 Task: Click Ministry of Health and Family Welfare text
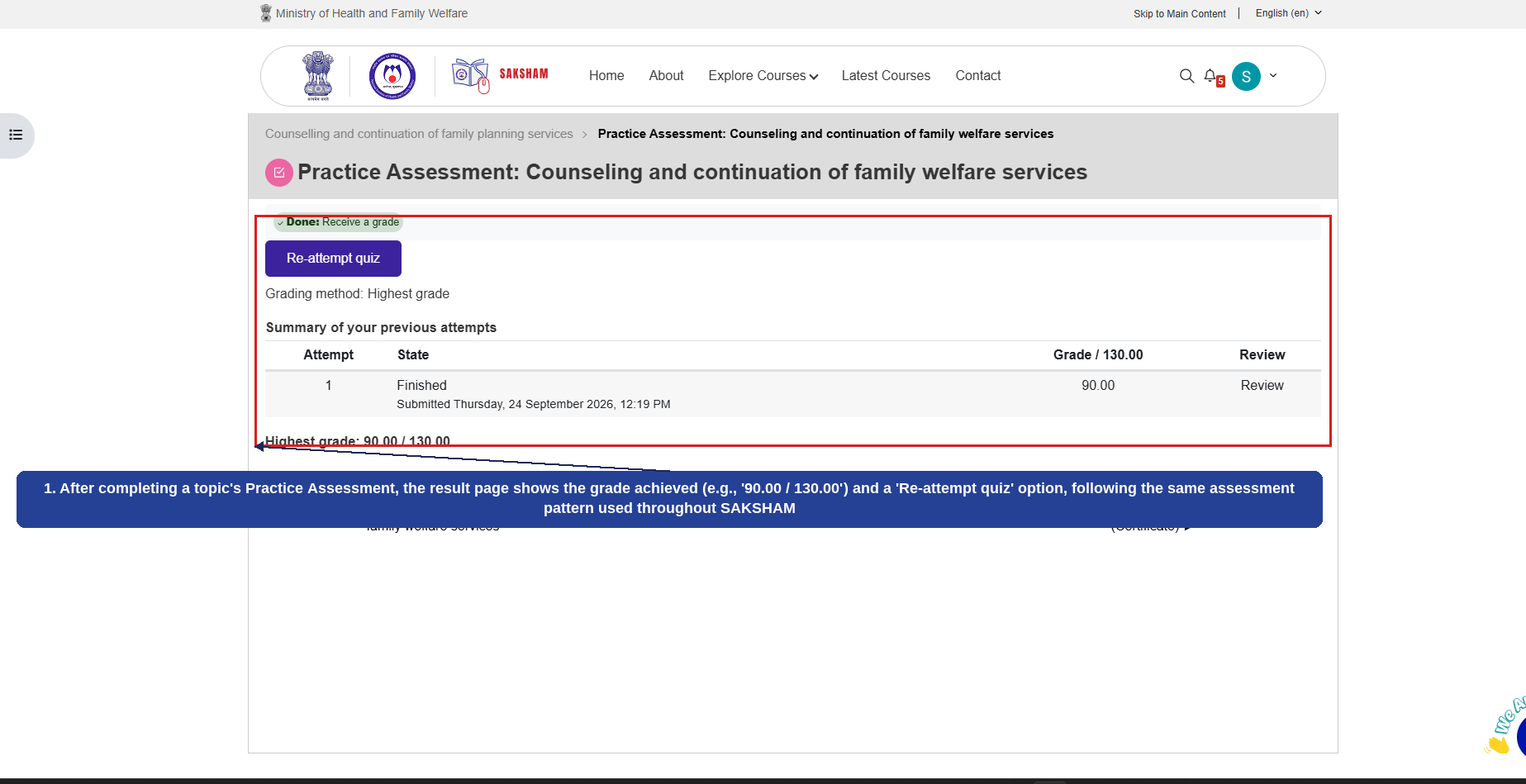click(372, 13)
